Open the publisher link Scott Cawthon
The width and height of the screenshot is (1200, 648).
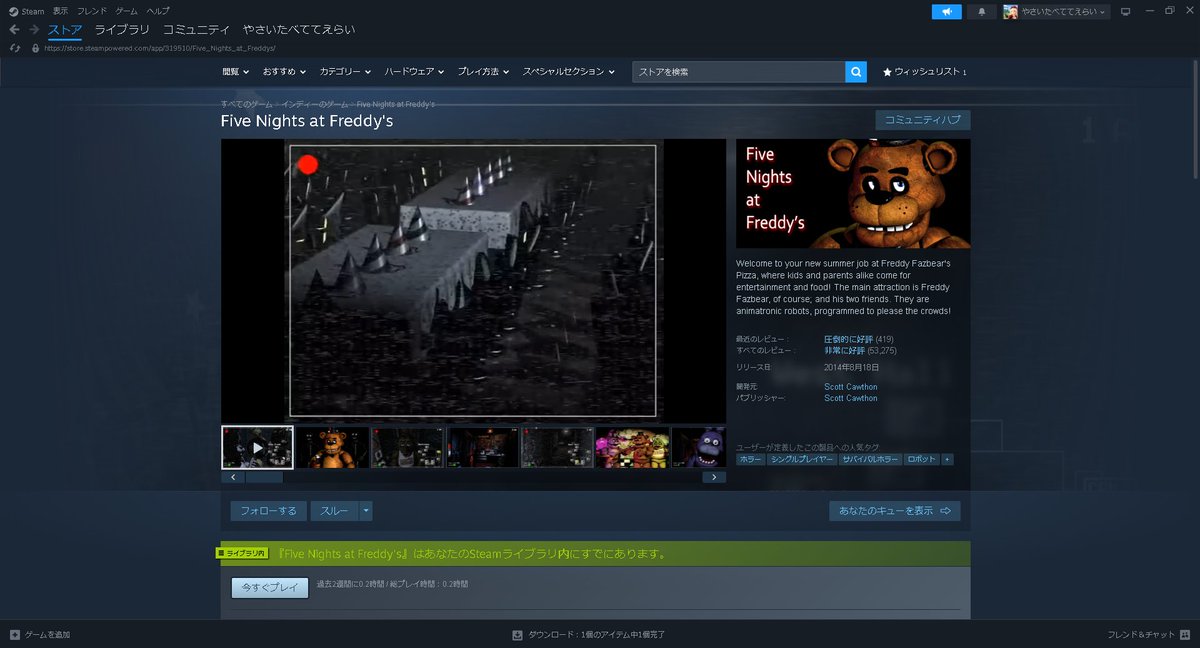click(x=851, y=398)
